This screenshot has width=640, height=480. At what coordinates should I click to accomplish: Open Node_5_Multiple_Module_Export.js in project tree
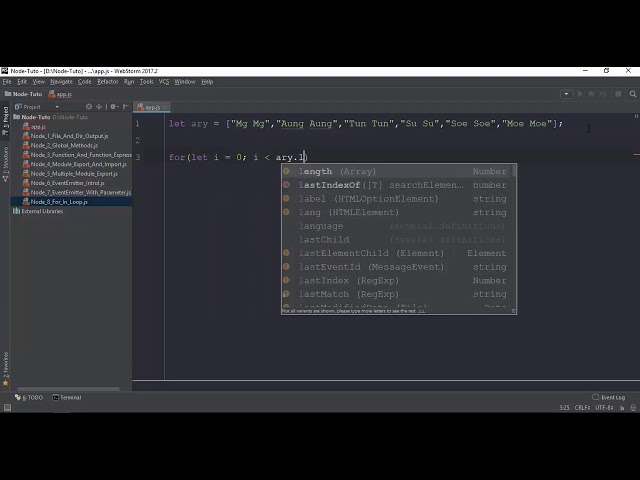click(73, 173)
